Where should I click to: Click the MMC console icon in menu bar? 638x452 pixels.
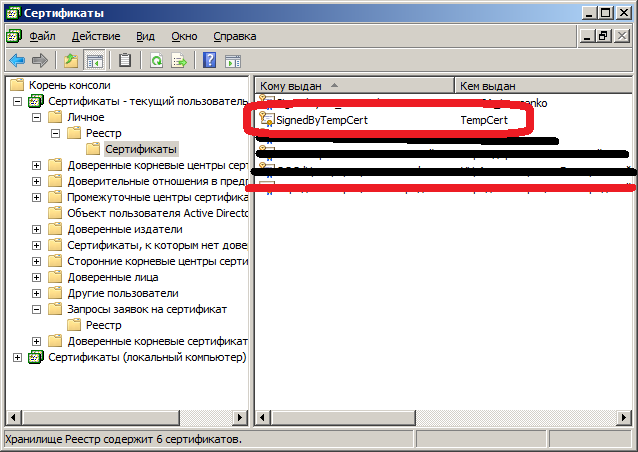tap(14, 36)
